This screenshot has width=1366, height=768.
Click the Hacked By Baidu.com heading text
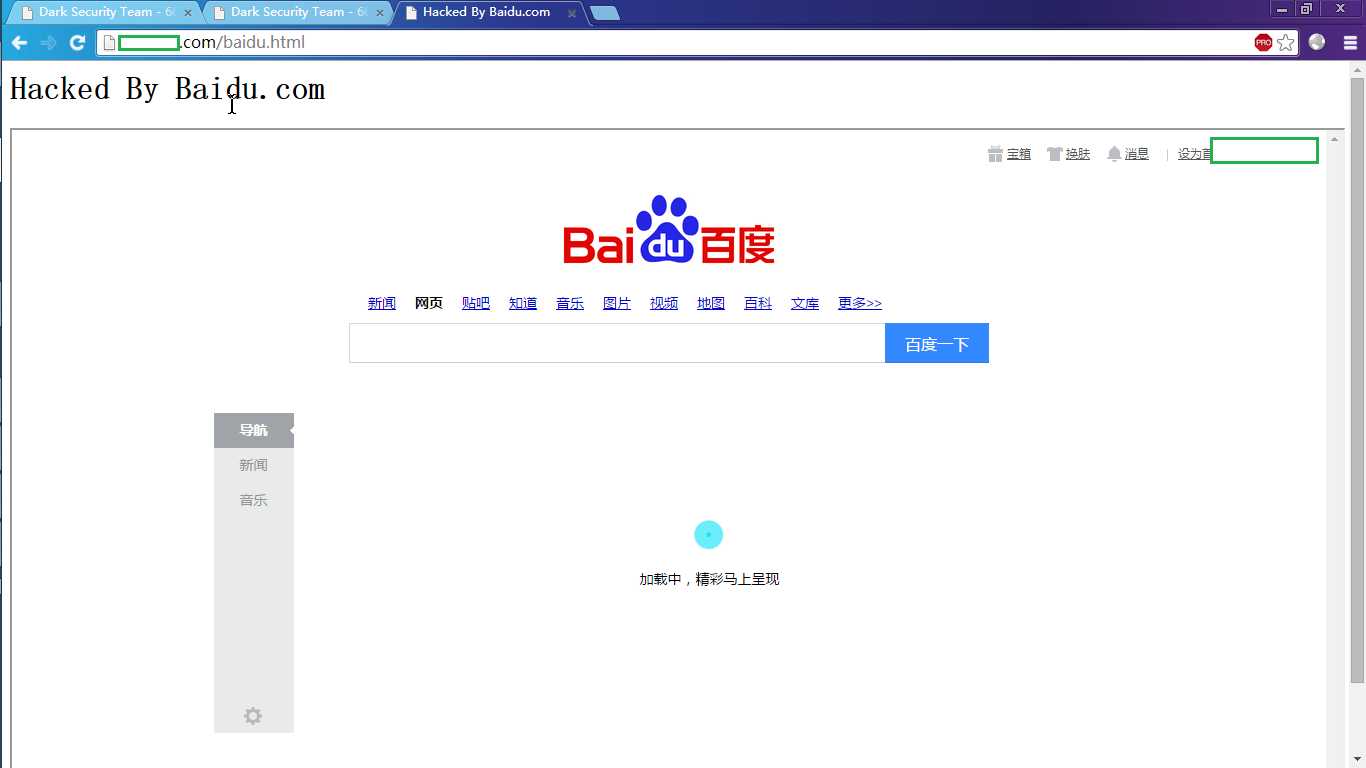167,89
